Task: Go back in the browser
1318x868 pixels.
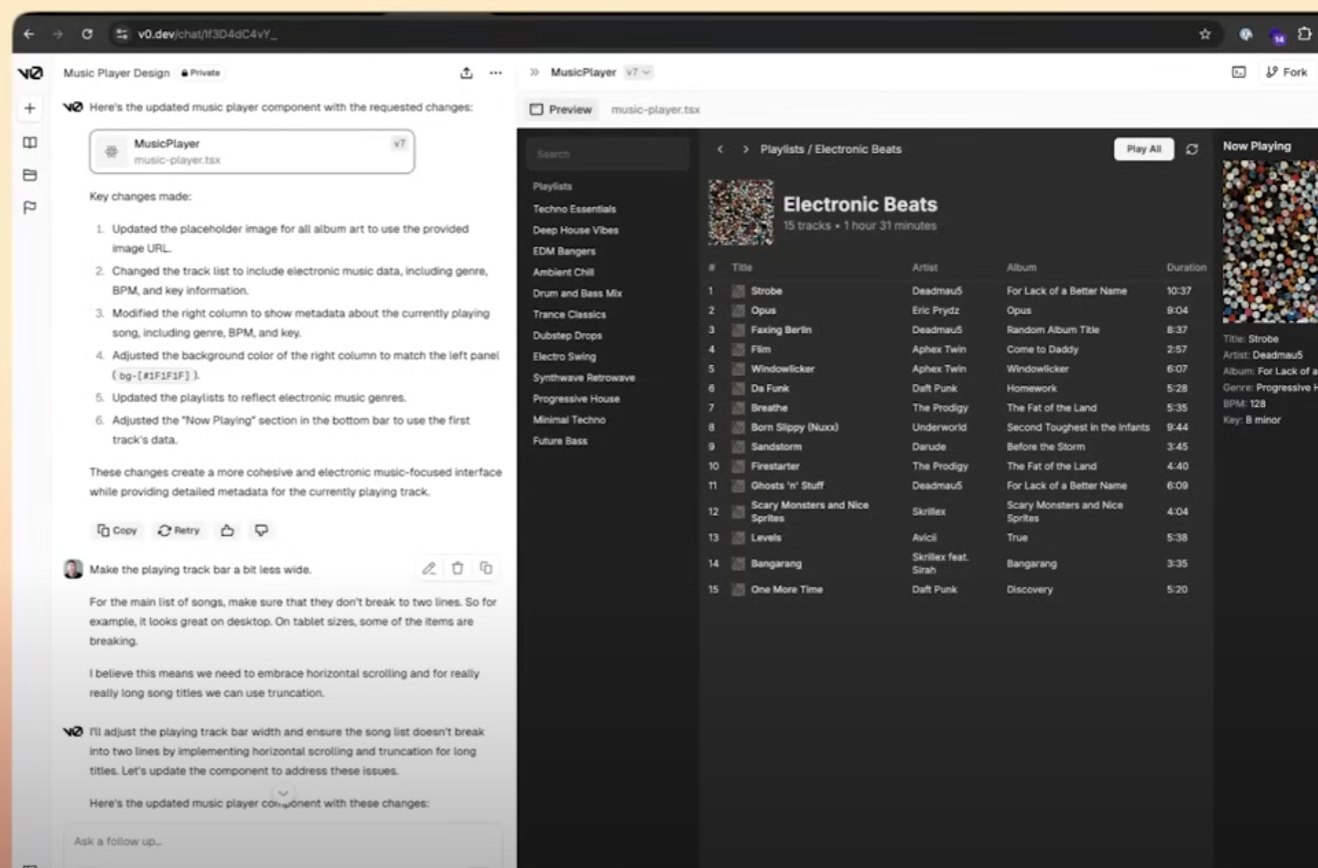Action: point(29,34)
